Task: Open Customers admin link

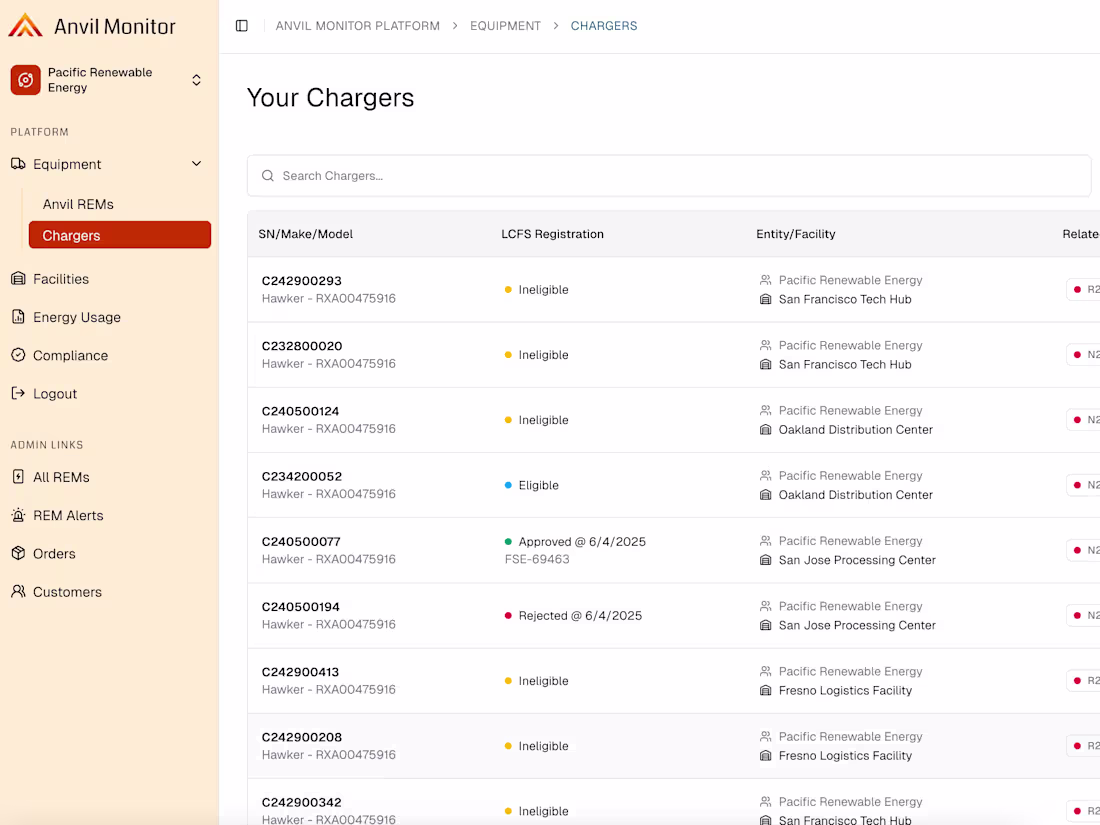Action: (x=67, y=592)
